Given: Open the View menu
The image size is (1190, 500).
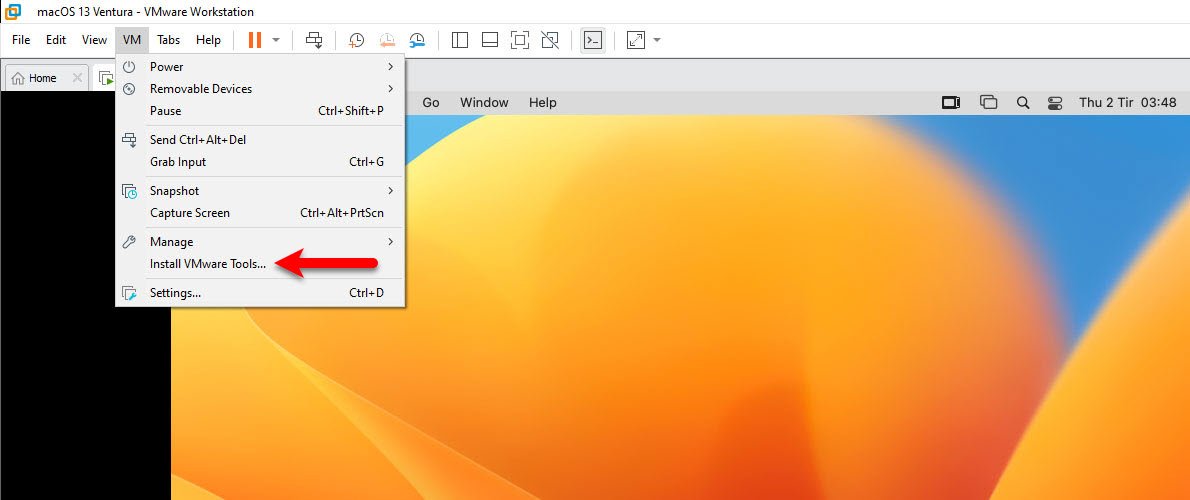Looking at the screenshot, I should click(94, 40).
